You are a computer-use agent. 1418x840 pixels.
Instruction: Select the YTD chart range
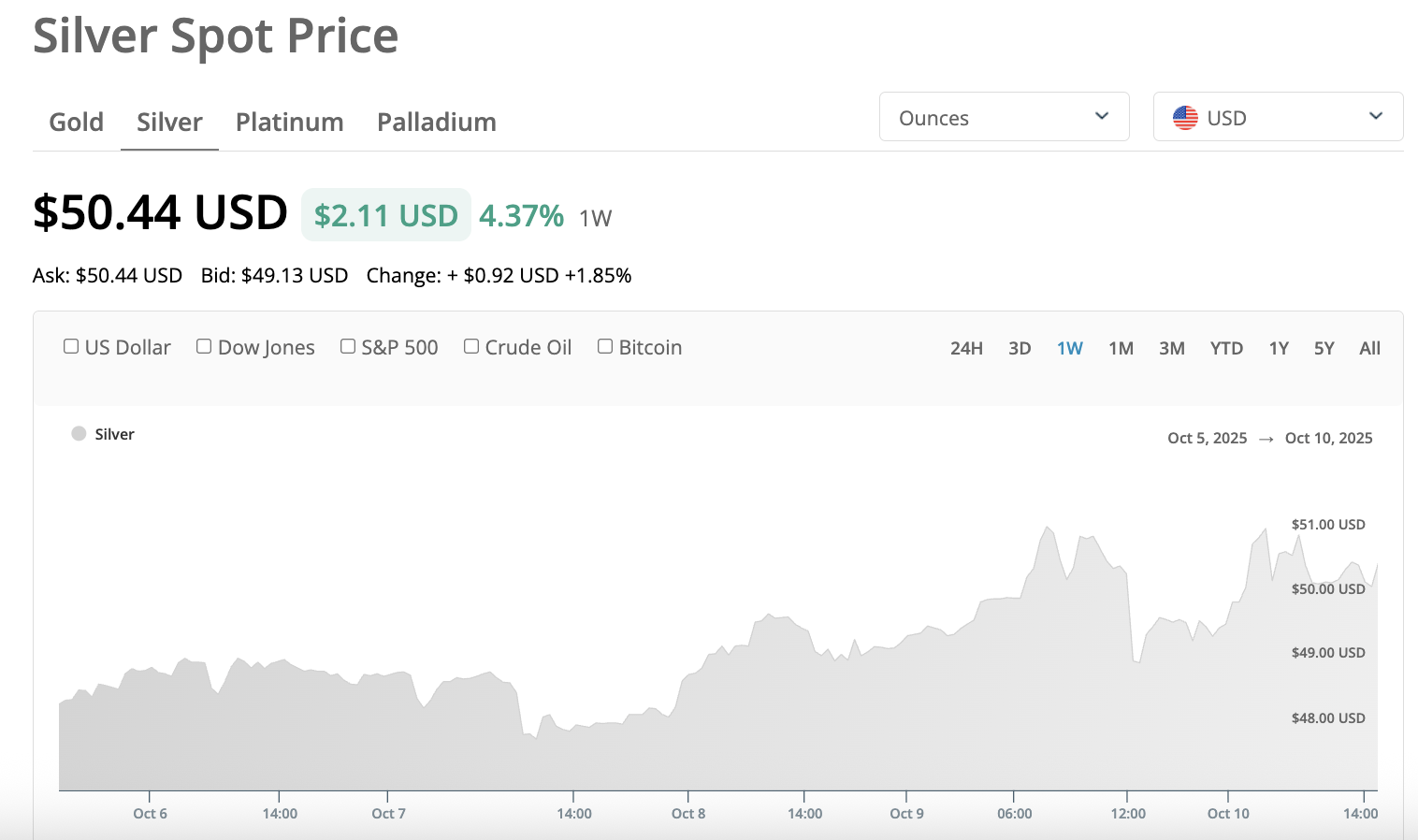coord(1226,349)
